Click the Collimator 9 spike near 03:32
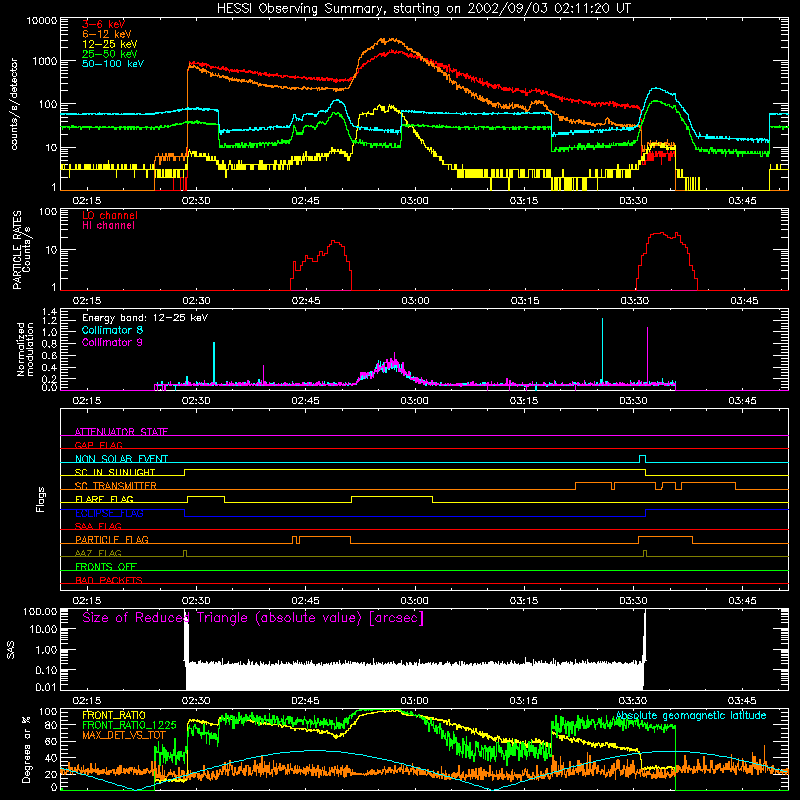The width and height of the screenshot is (800, 800). coord(647,355)
